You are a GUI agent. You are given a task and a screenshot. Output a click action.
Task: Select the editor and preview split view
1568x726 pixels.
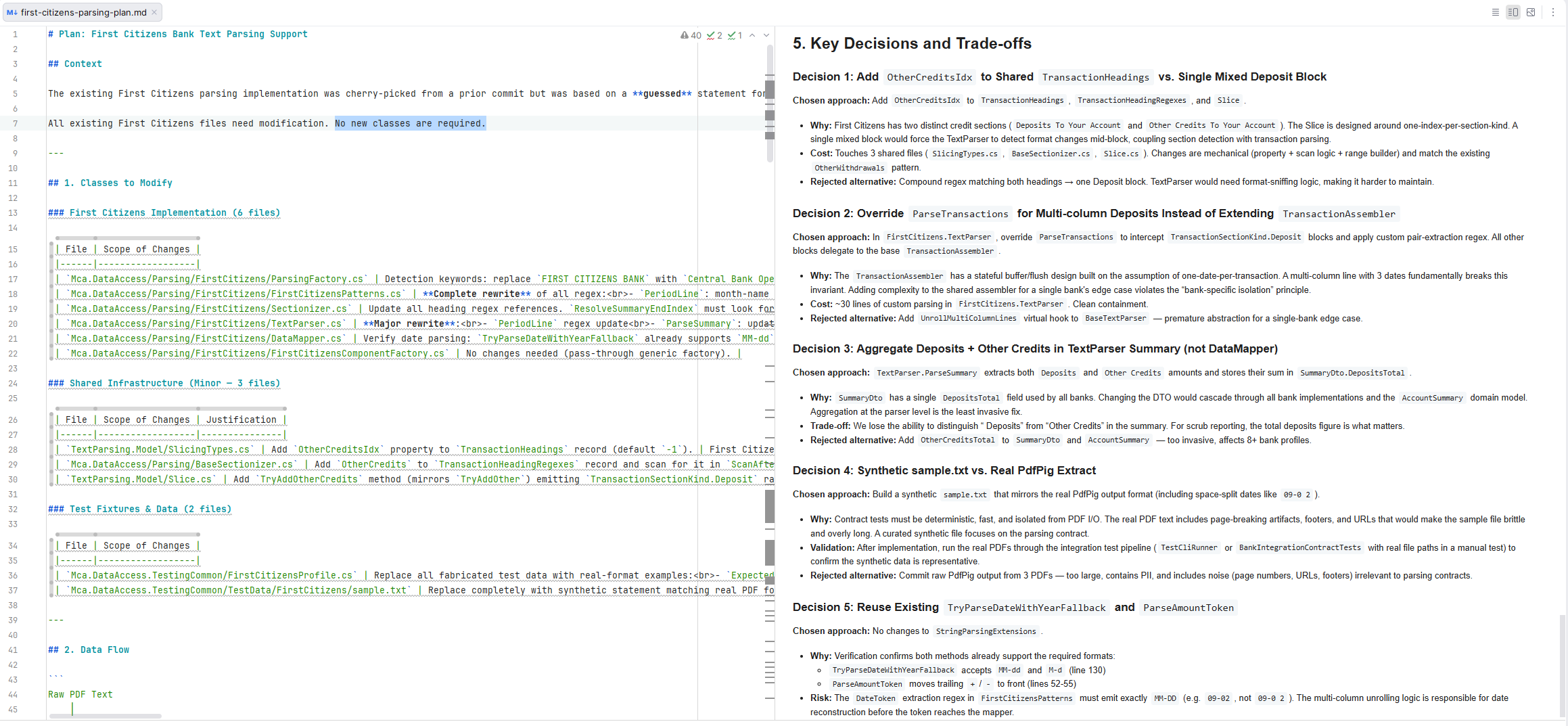1513,12
